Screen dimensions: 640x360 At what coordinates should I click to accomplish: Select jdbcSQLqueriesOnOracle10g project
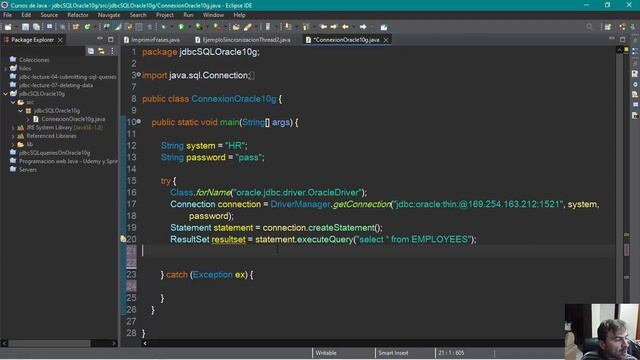click(x=54, y=153)
